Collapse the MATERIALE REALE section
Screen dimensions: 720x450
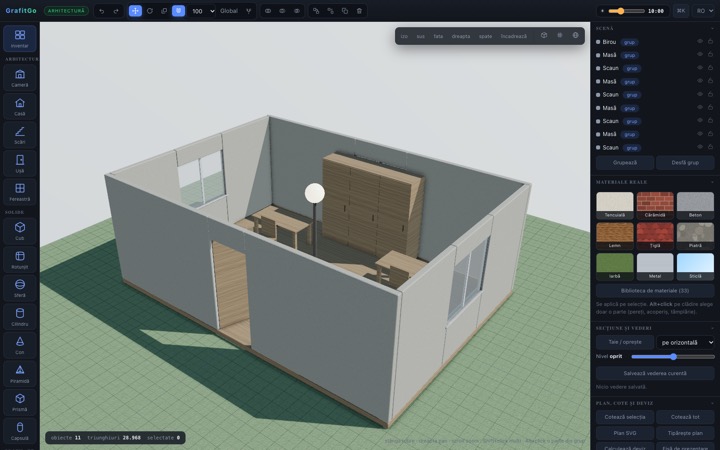[x=712, y=182]
